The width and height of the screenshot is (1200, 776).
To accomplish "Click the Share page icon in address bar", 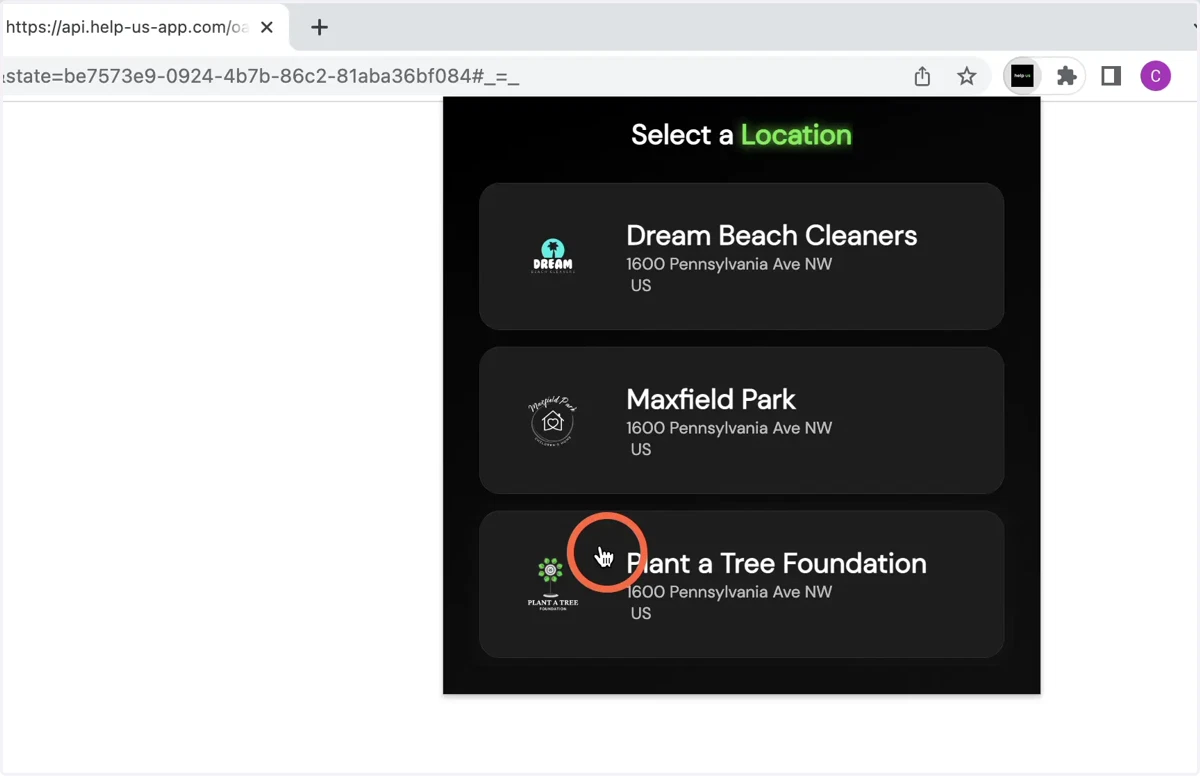I will point(922,76).
